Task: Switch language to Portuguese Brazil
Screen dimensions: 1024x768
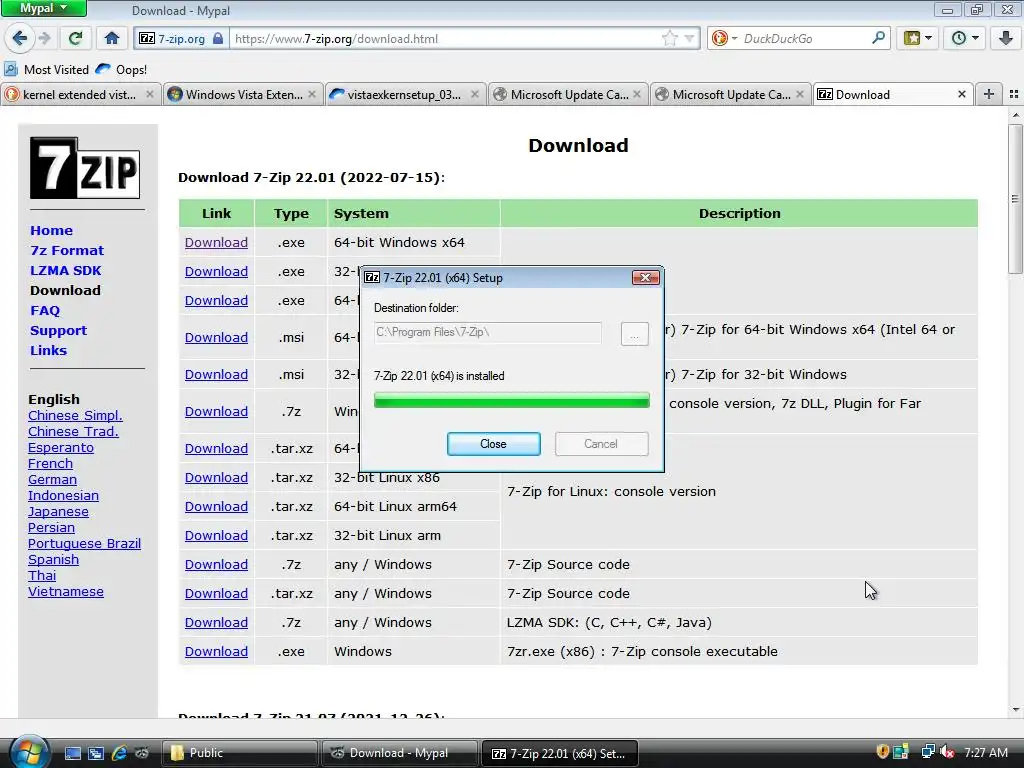Action: 84,543
